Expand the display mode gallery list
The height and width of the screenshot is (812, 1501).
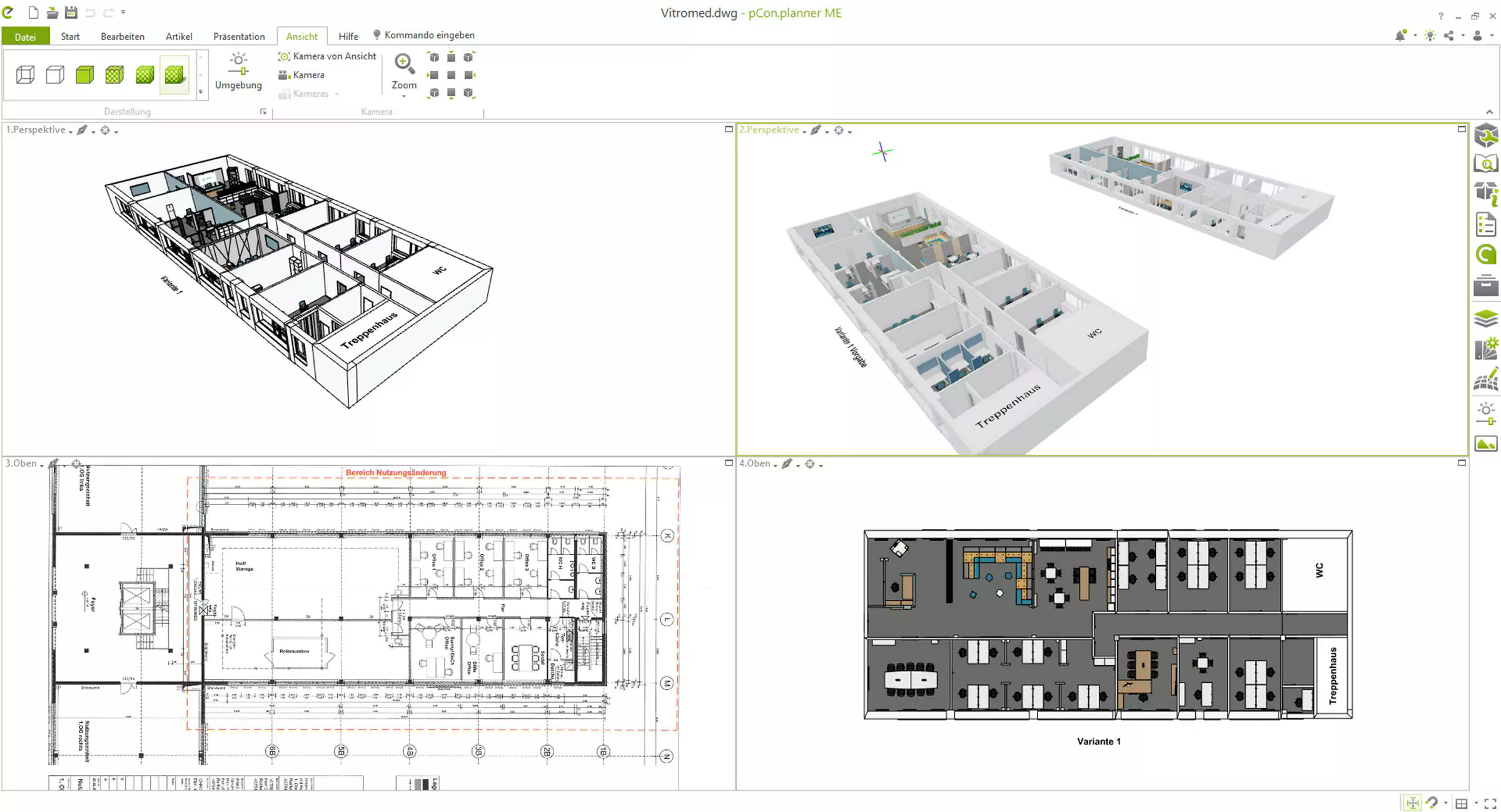[x=201, y=92]
